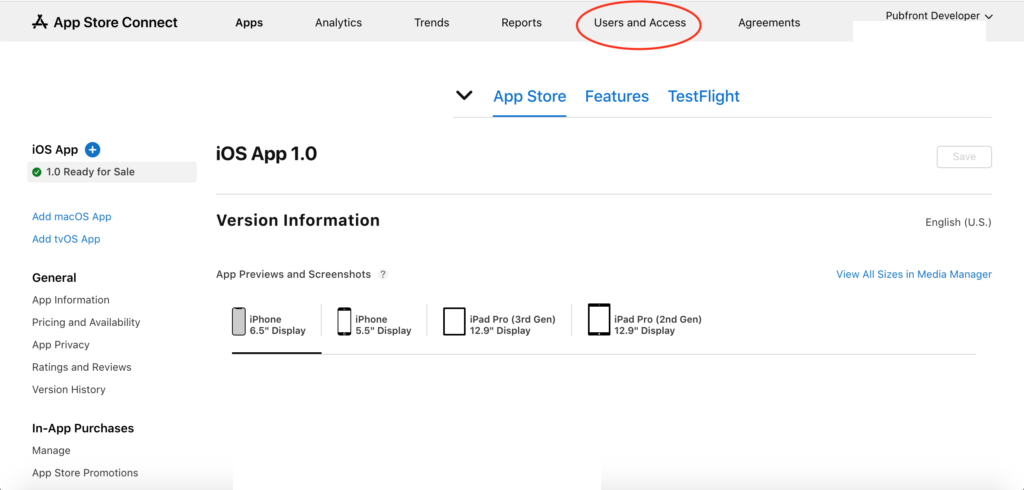Select the iPhone 5.5" Display device icon
Screen dimensions: 1024x490
click(344, 322)
